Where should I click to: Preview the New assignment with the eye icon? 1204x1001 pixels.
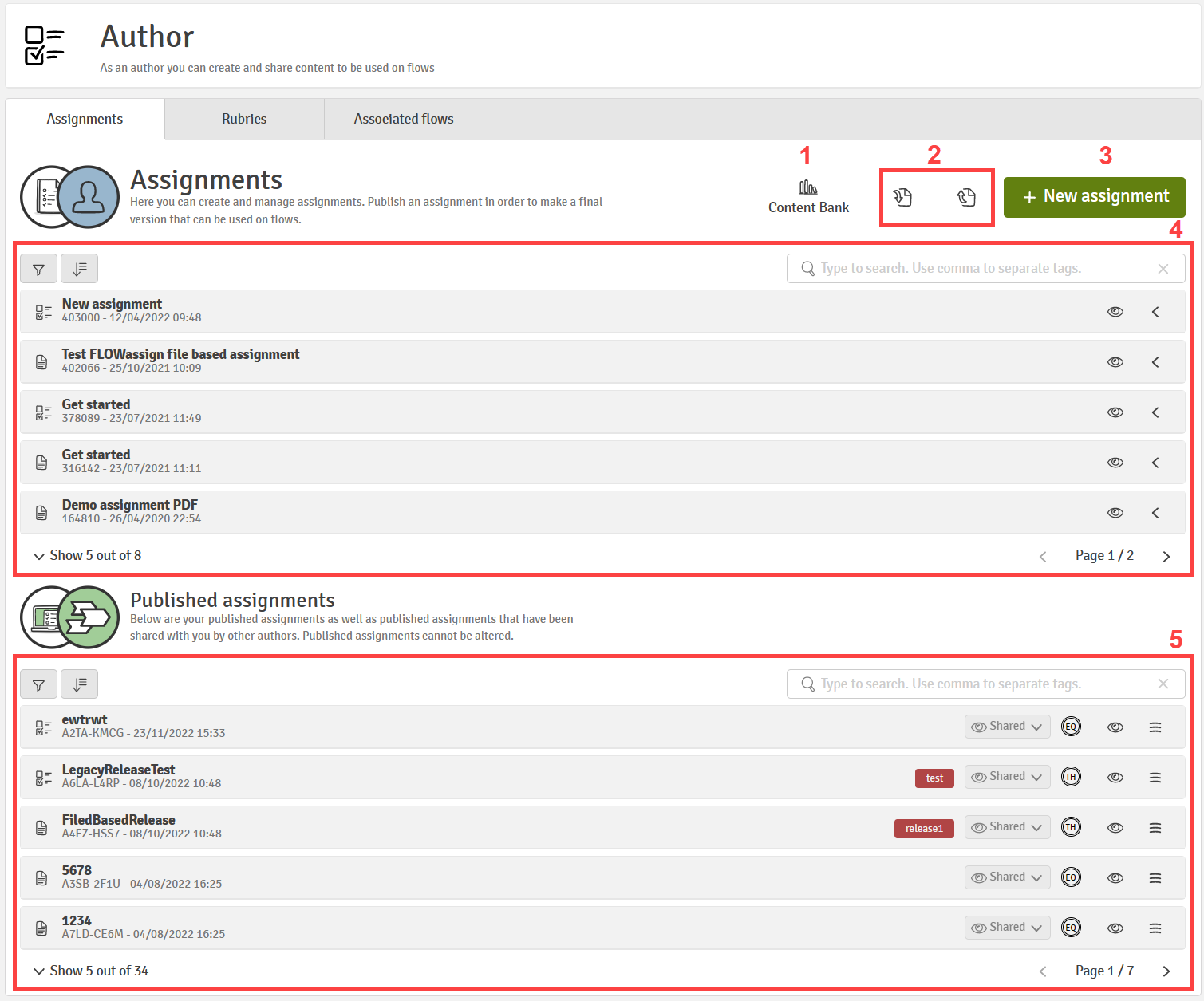(1115, 312)
